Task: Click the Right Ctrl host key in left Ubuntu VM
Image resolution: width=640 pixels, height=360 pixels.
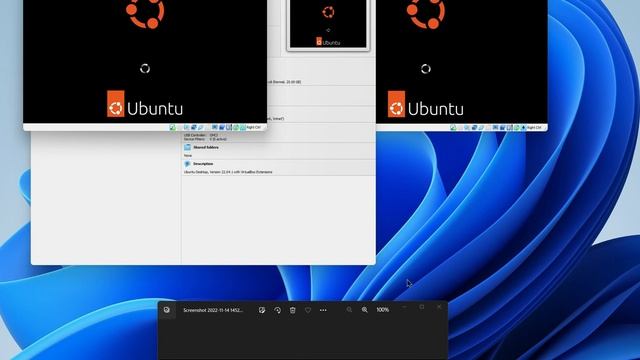Action: click(253, 127)
